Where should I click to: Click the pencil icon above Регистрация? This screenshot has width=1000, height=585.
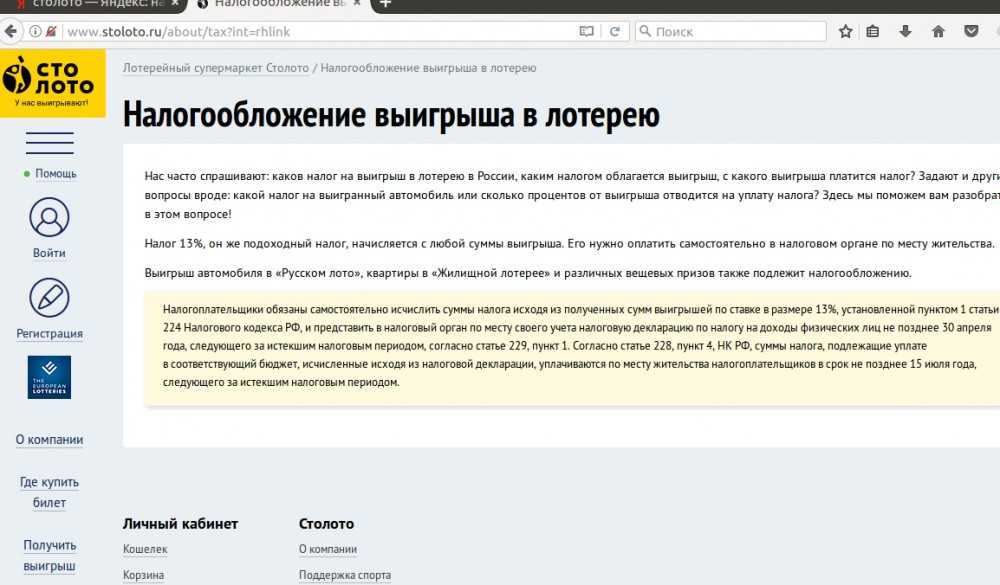tap(49, 298)
